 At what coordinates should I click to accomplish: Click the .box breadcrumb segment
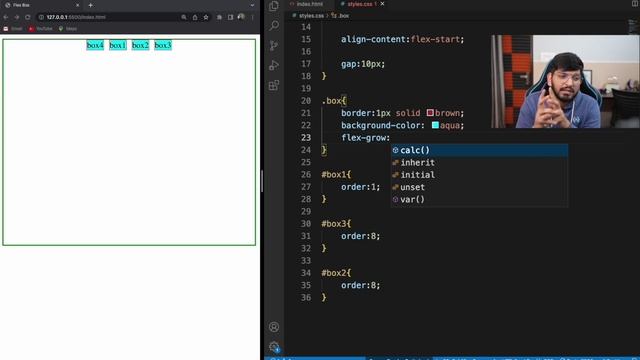tap(340, 16)
